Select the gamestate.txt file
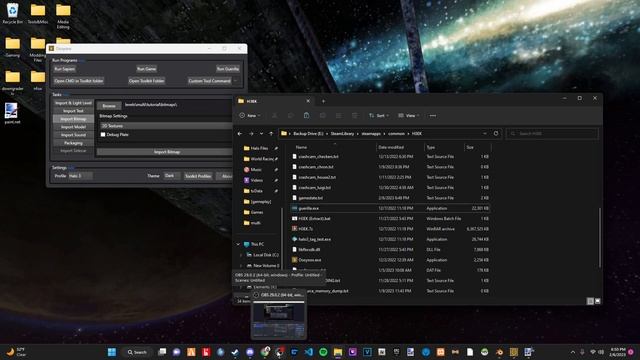Screen dimensions: 640x360 coord(391,198)
